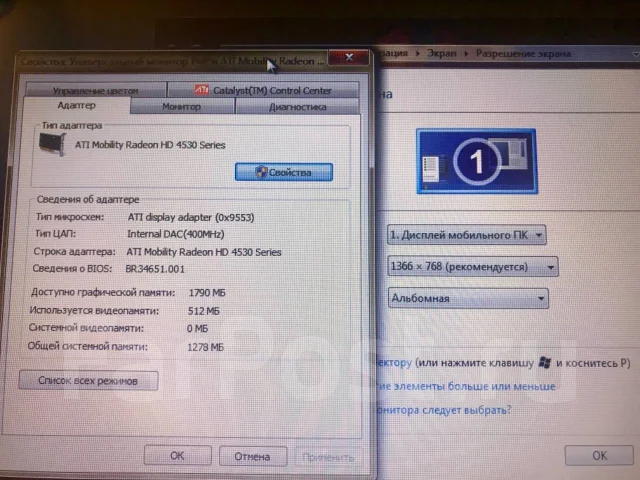Click the Строка адаптера value text
Screen dimensions: 640x480
204,252
